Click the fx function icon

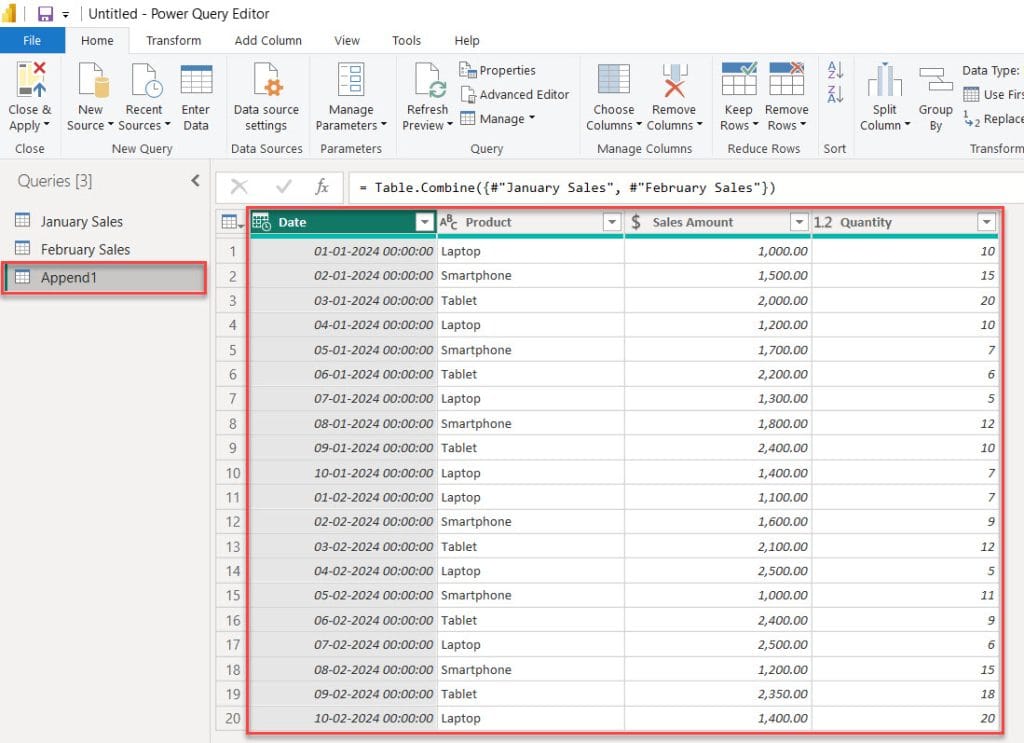coord(322,187)
